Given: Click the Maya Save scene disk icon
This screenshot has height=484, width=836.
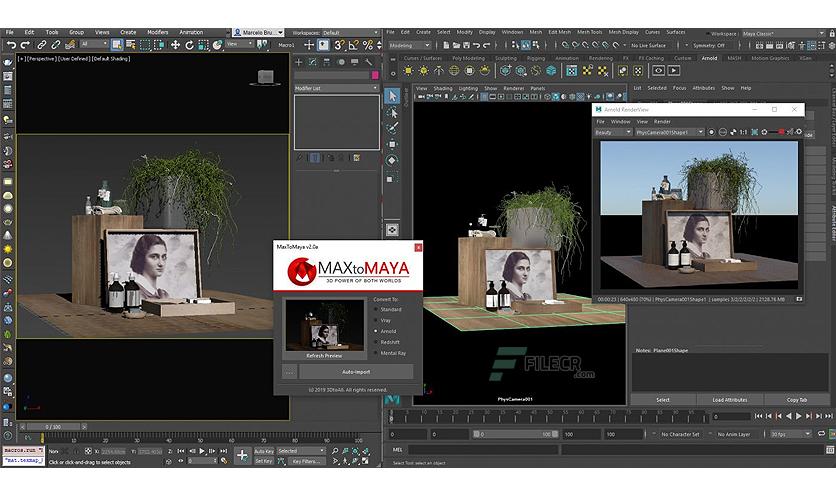Looking at the screenshot, I should 467,45.
